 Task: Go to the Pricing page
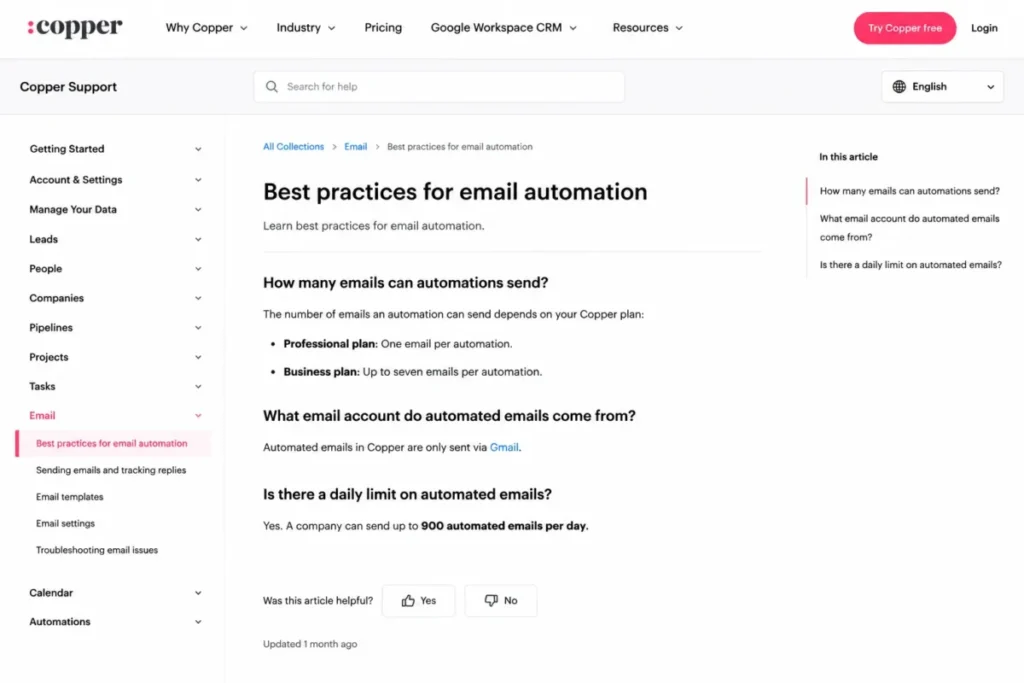(383, 28)
